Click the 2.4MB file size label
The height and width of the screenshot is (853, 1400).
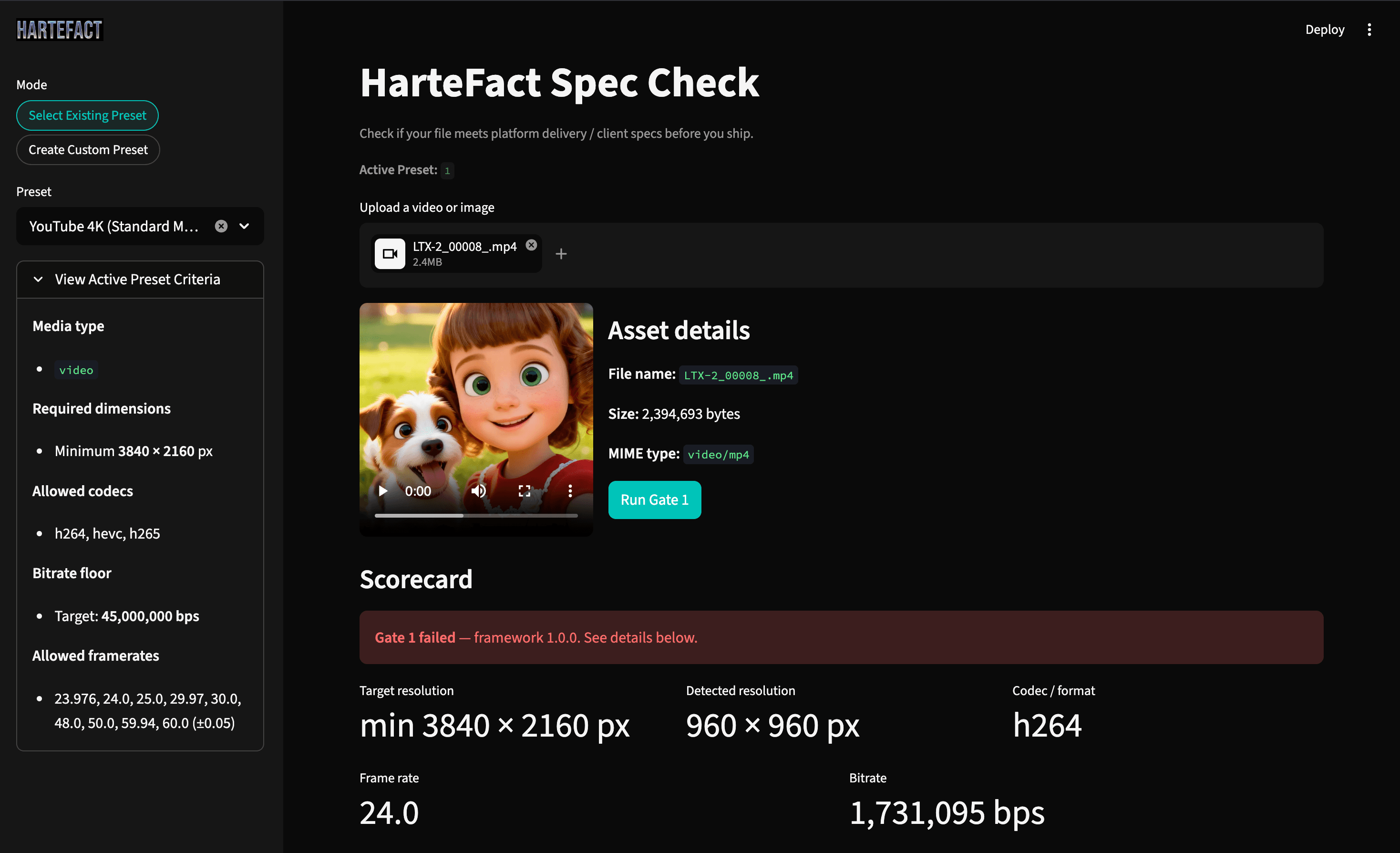(427, 262)
